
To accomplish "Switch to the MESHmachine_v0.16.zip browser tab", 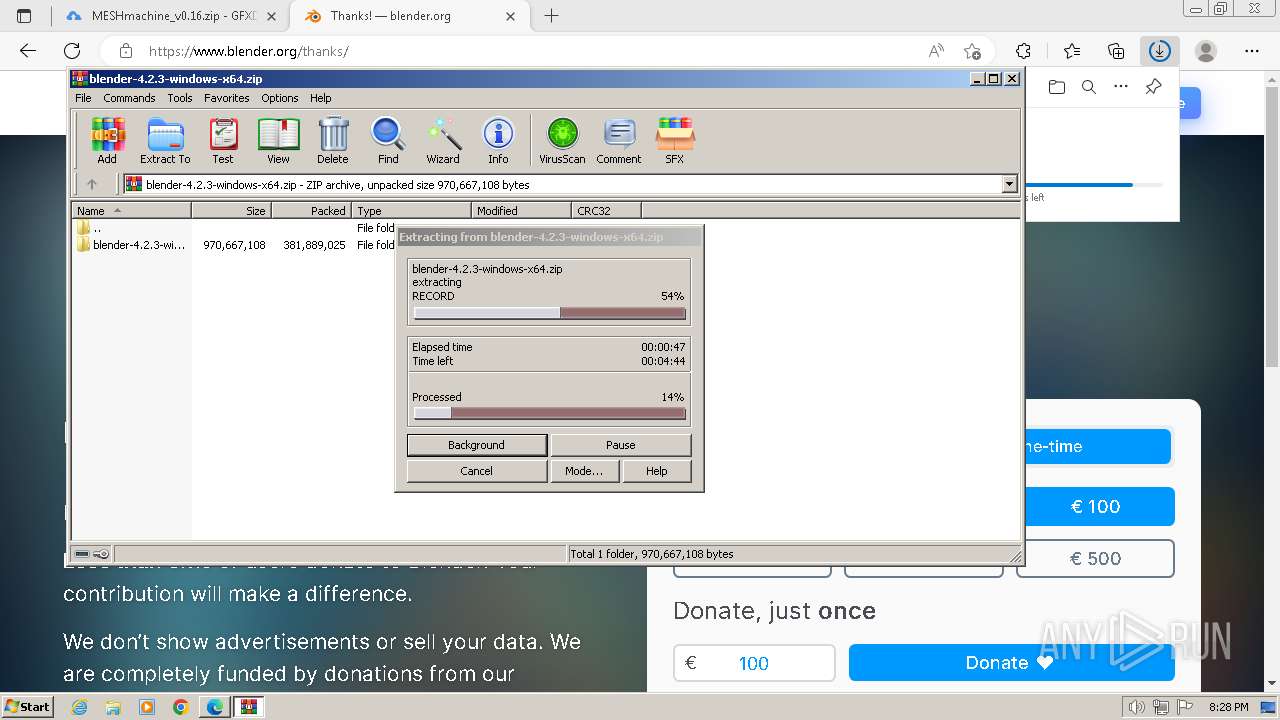I will [x=173, y=16].
